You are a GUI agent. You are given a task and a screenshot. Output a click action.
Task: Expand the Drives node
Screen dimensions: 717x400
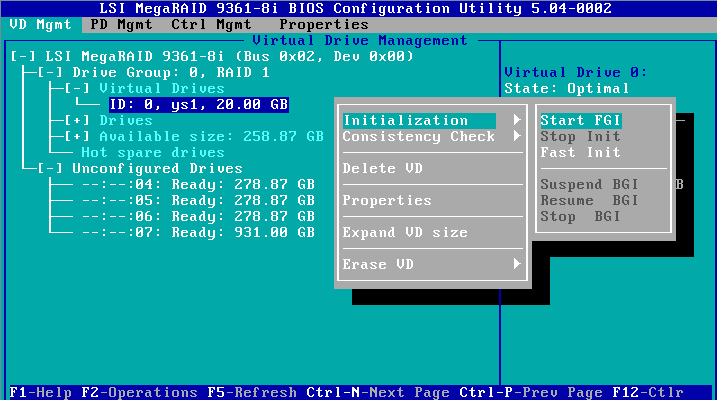coord(77,121)
